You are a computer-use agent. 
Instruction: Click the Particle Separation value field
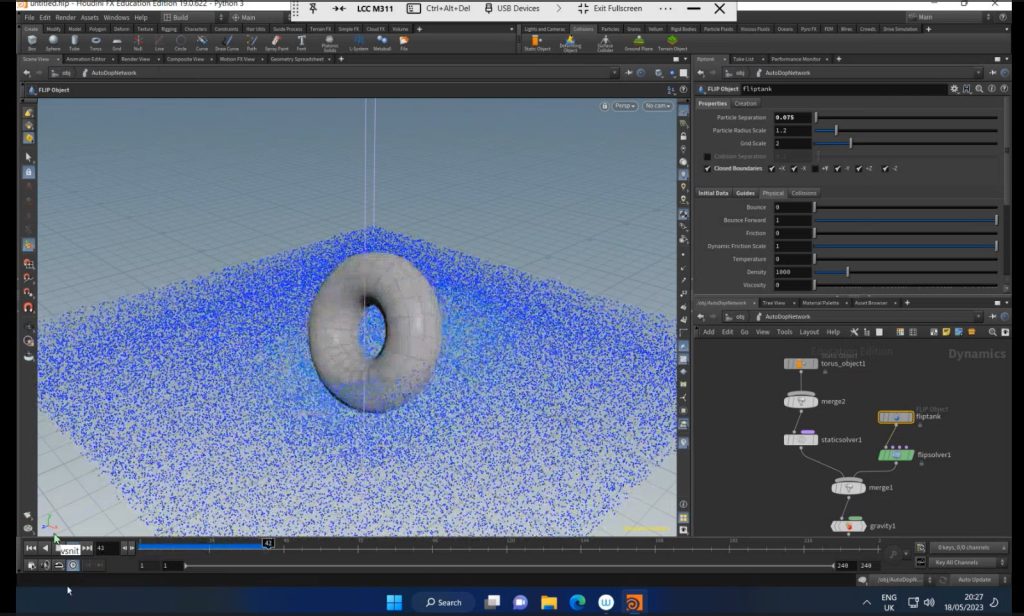(792, 118)
